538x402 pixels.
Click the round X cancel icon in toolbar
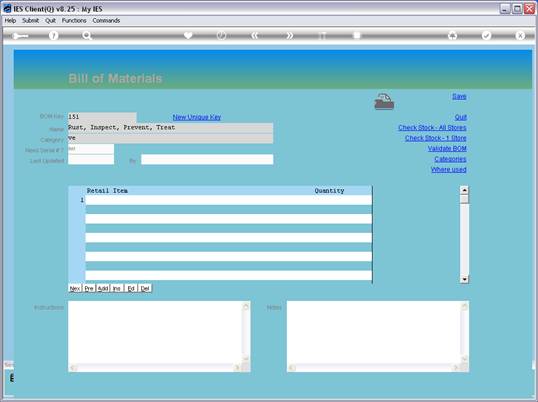click(x=520, y=35)
